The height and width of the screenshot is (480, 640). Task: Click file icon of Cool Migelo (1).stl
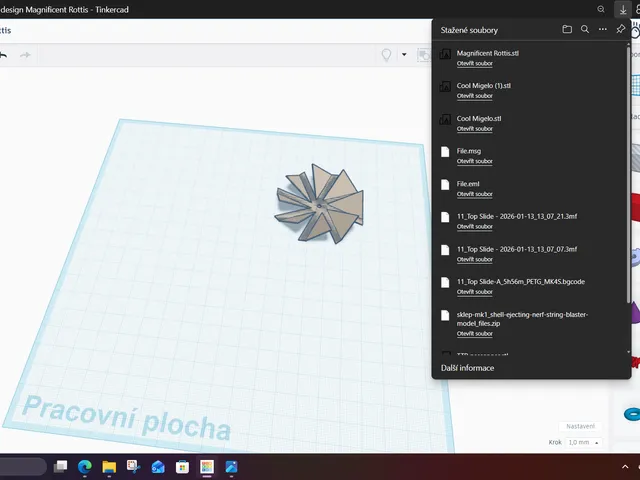pyautogui.click(x=445, y=87)
